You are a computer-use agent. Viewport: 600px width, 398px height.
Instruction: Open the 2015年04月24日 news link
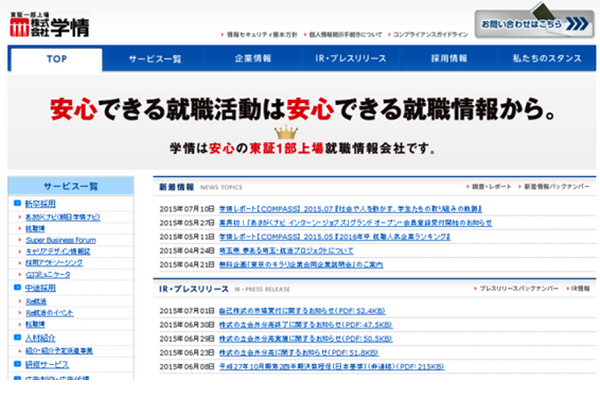286,251
